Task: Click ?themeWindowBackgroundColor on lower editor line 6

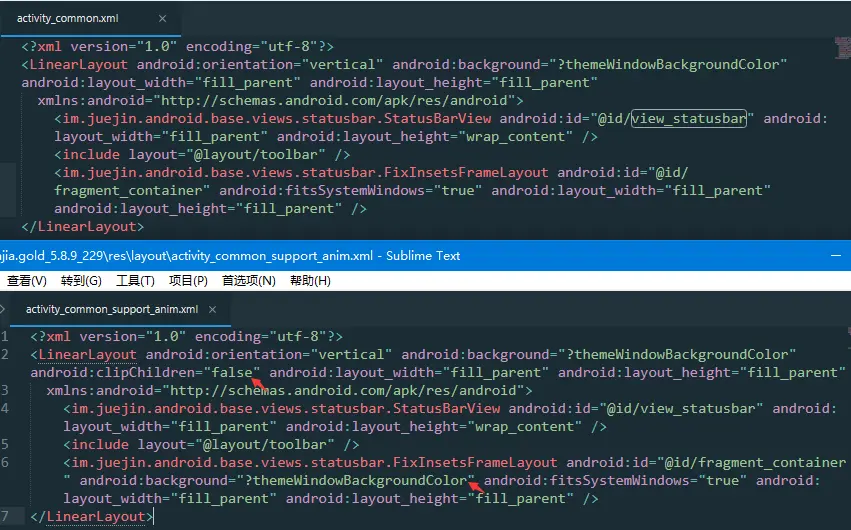Action: point(356,480)
